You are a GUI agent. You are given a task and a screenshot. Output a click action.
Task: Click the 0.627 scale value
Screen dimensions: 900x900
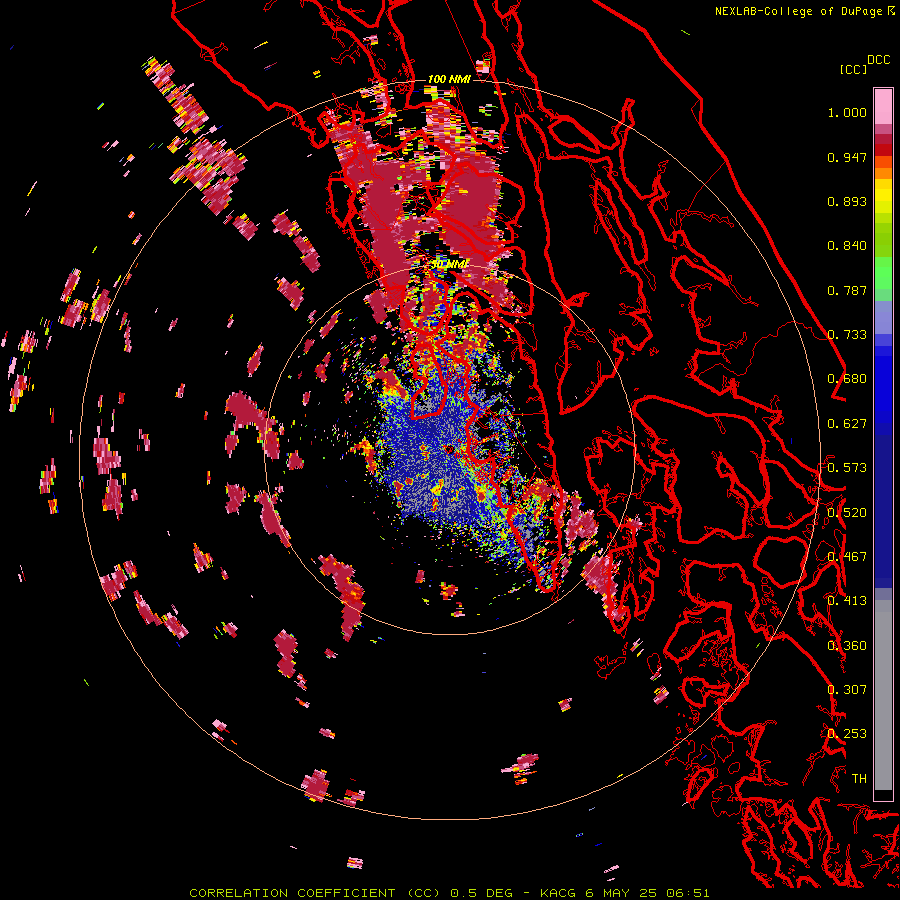click(x=847, y=424)
